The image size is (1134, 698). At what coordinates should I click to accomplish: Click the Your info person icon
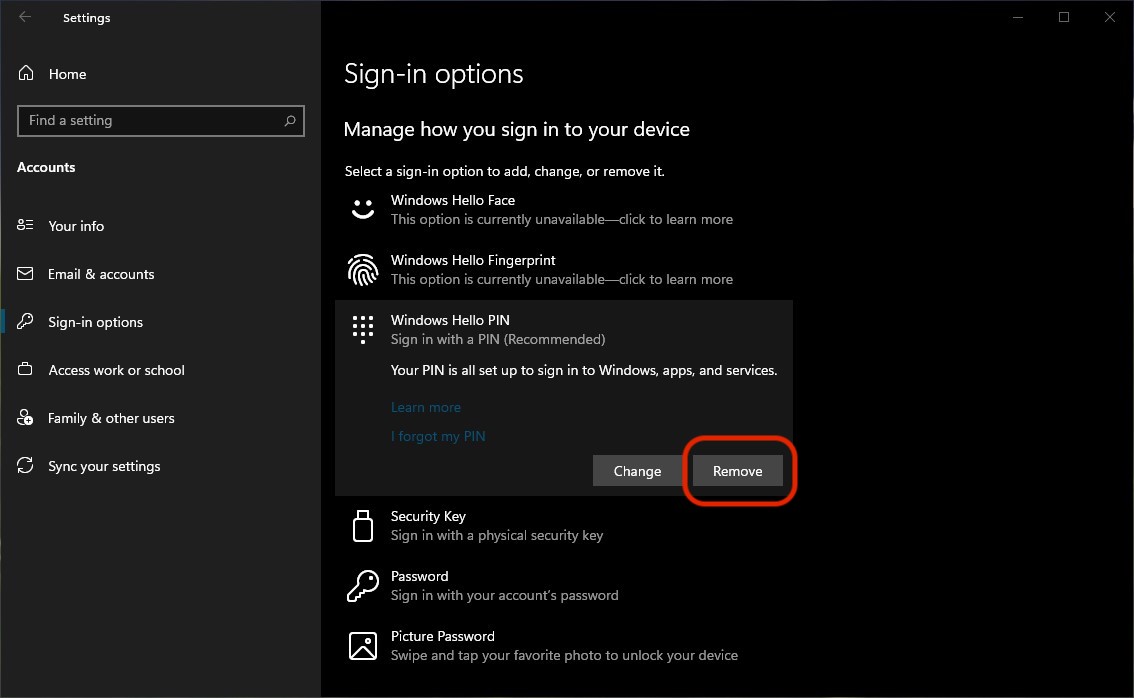25,225
